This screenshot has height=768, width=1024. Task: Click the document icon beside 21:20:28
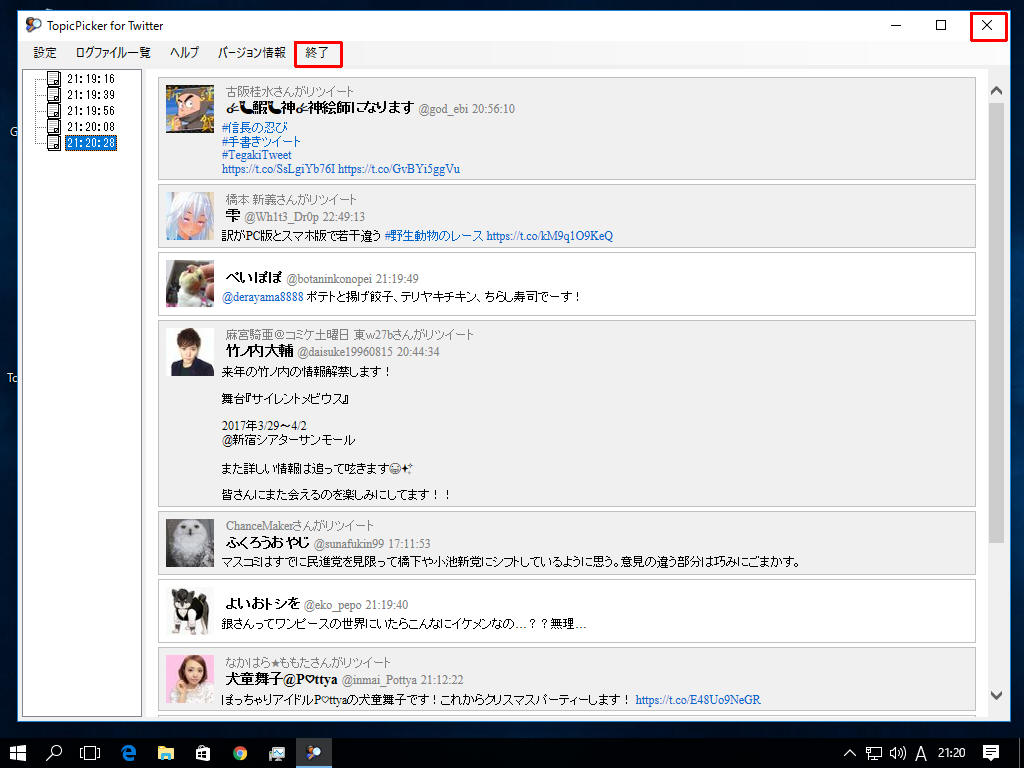point(54,142)
